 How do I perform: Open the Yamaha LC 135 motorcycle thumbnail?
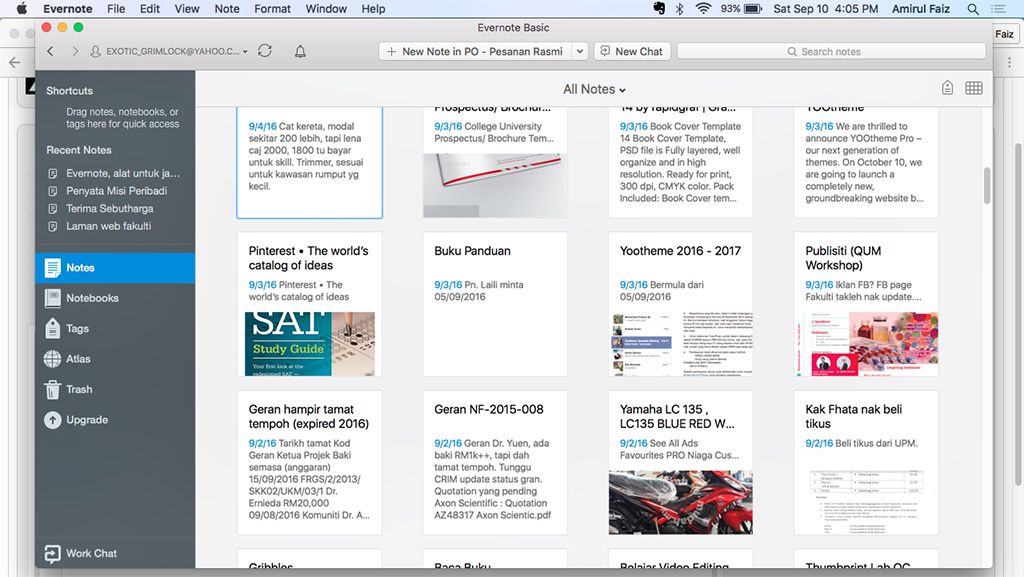point(680,503)
